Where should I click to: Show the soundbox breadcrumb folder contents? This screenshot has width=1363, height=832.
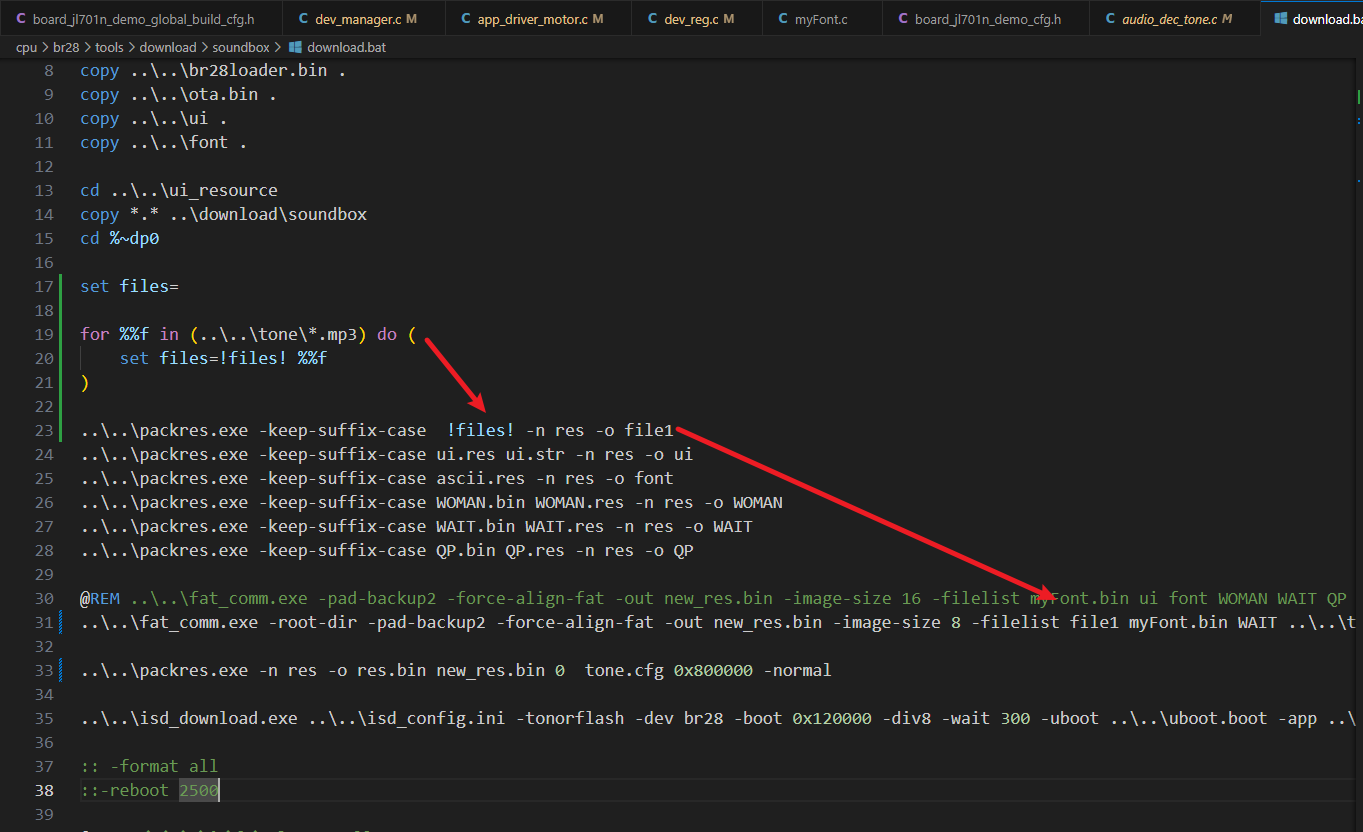(241, 47)
